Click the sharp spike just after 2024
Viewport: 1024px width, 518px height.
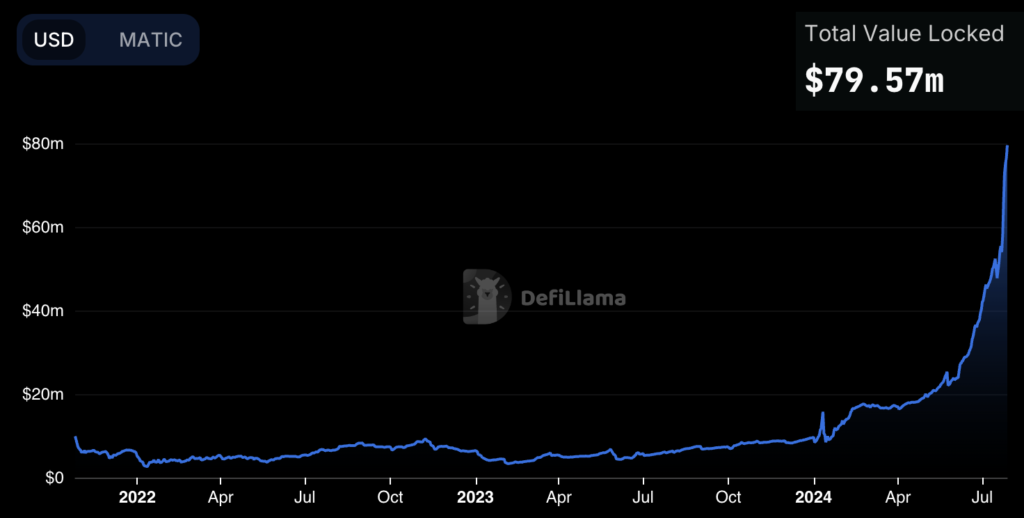[x=823, y=413]
